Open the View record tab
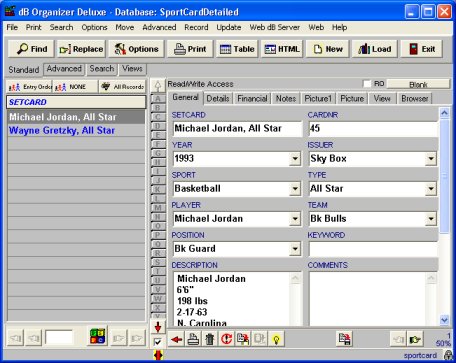This screenshot has width=456, height=363. (382, 99)
